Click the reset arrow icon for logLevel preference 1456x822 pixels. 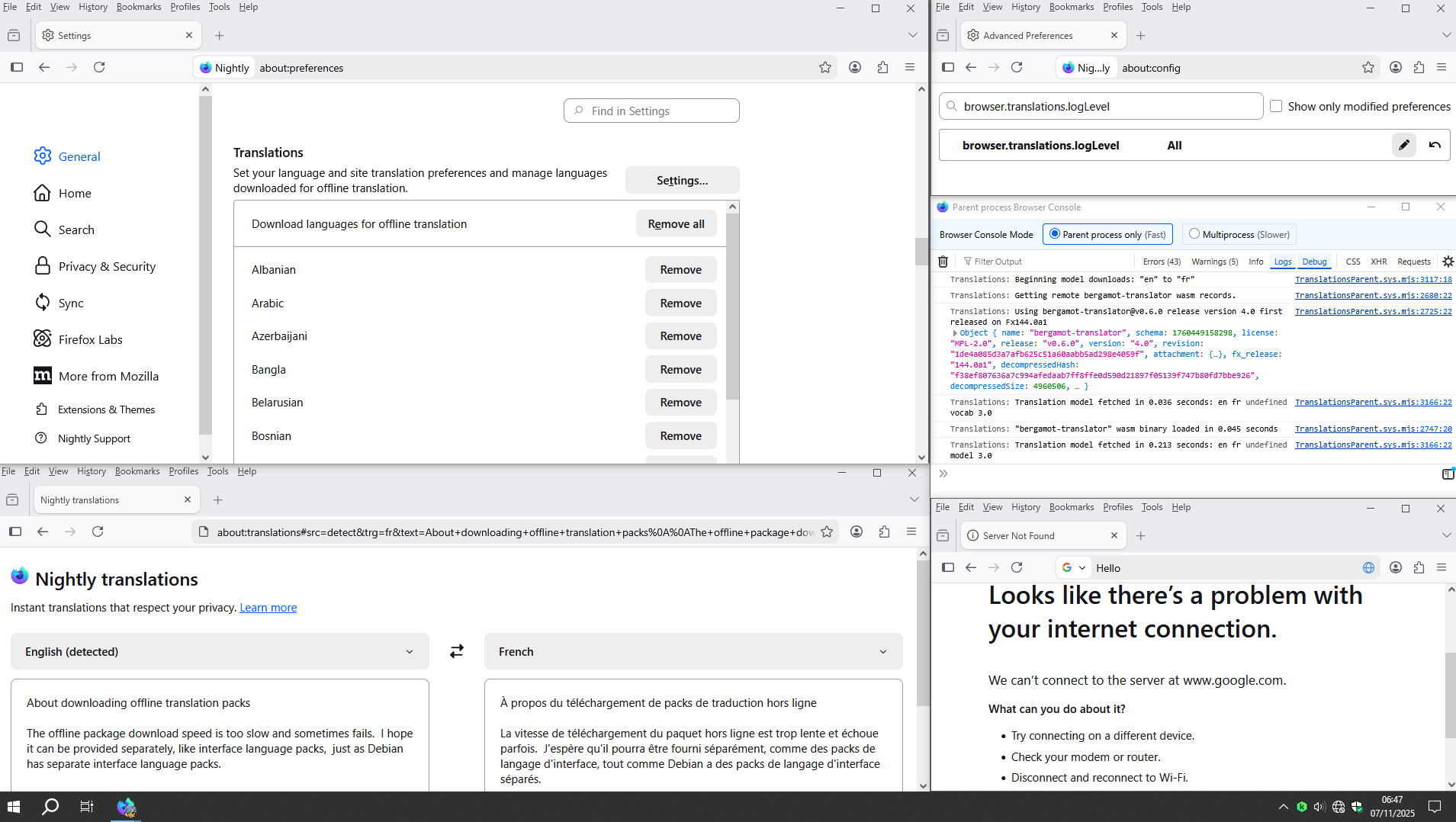point(1435,145)
